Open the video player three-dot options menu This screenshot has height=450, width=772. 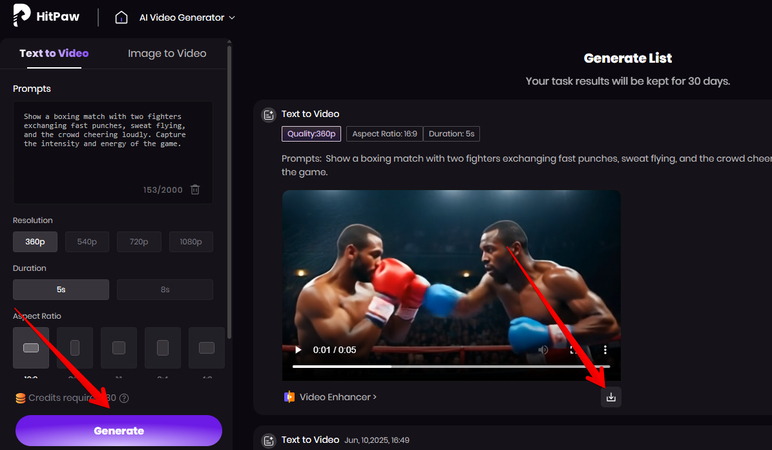(605, 350)
